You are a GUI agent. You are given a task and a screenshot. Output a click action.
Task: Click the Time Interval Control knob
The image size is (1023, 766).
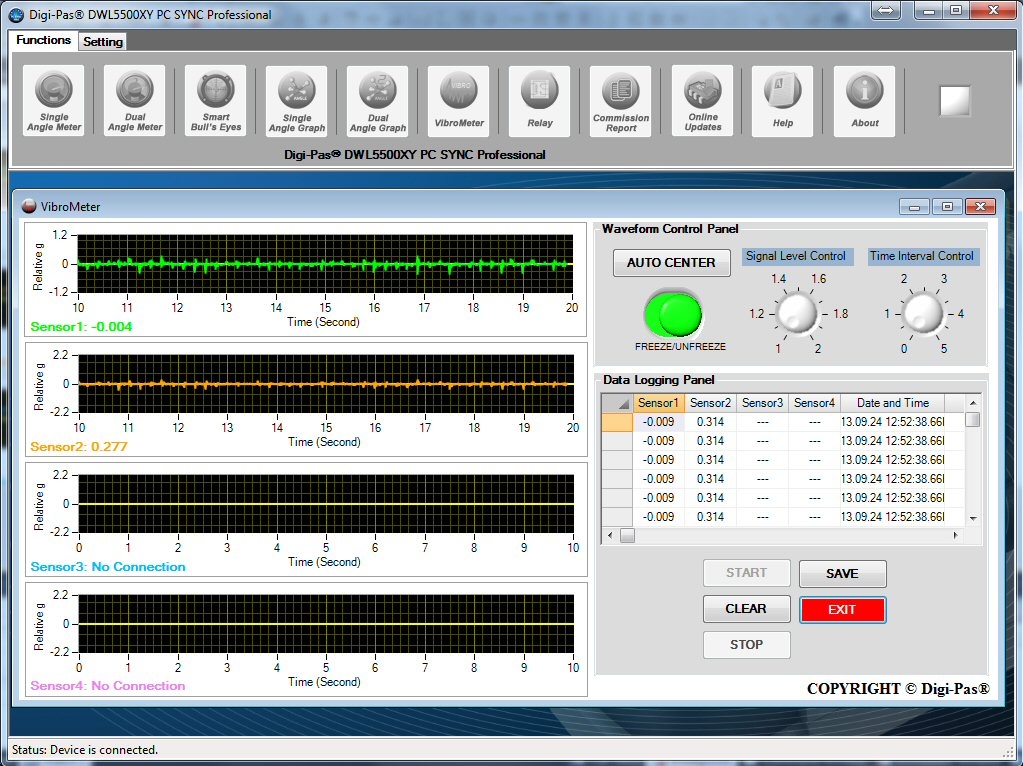[923, 313]
